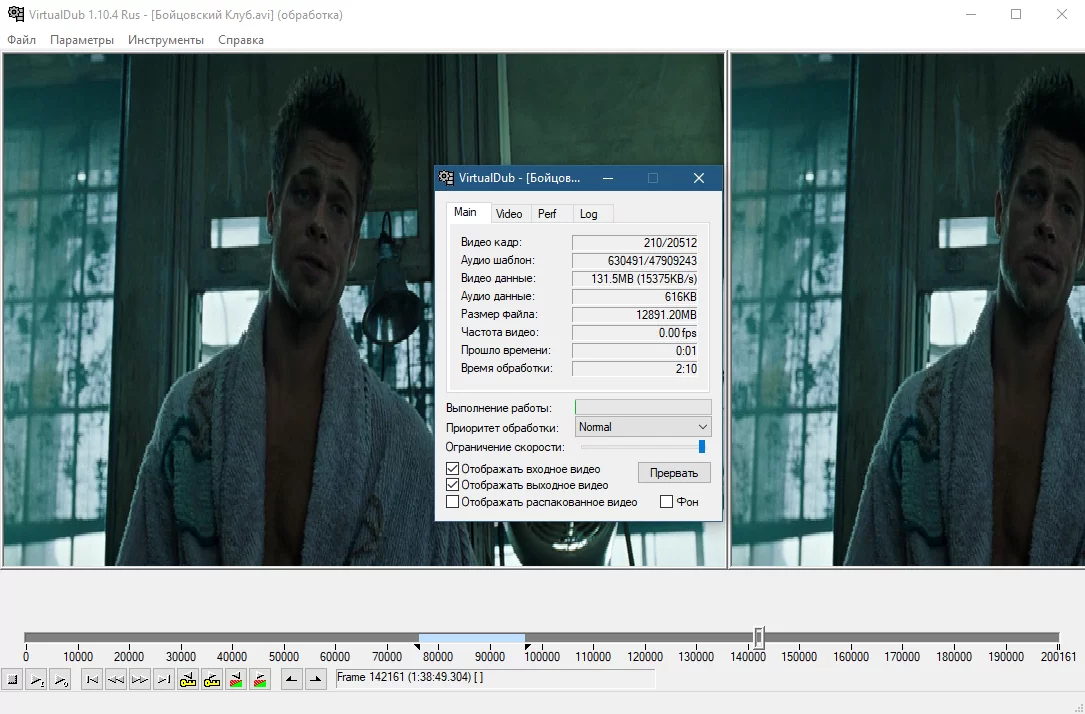
Task: Click the Input playback button
Action: tap(37, 680)
